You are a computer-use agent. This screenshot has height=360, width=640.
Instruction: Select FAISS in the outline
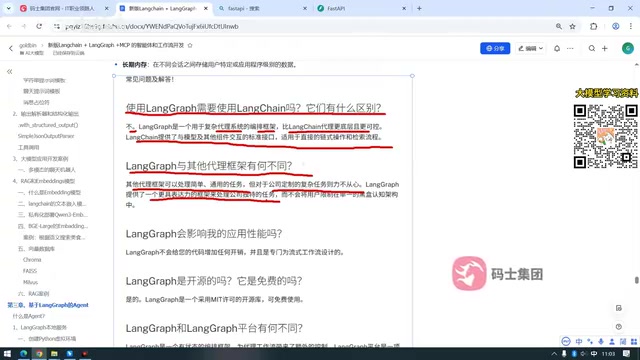[30, 271]
